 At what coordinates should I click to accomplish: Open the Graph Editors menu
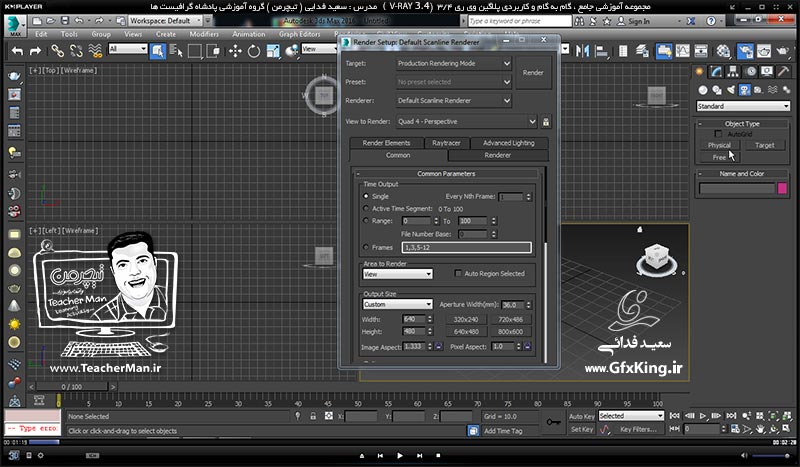[x=299, y=34]
